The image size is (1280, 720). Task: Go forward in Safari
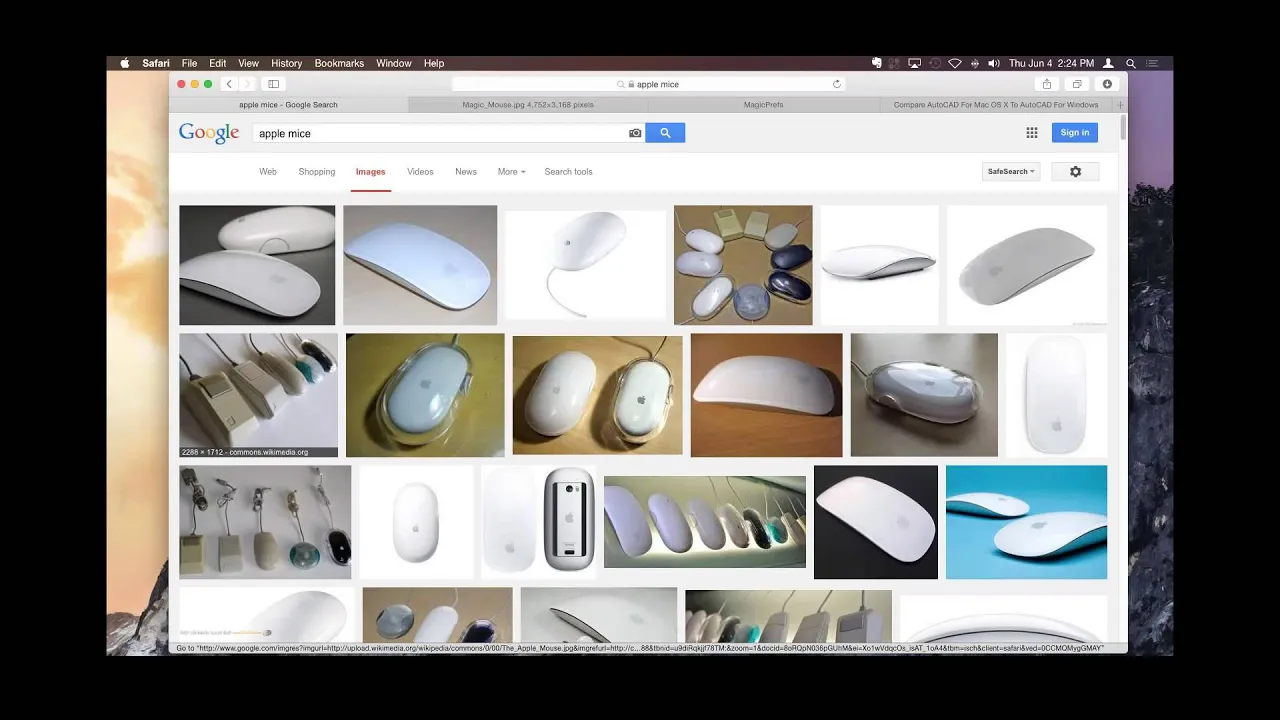247,84
